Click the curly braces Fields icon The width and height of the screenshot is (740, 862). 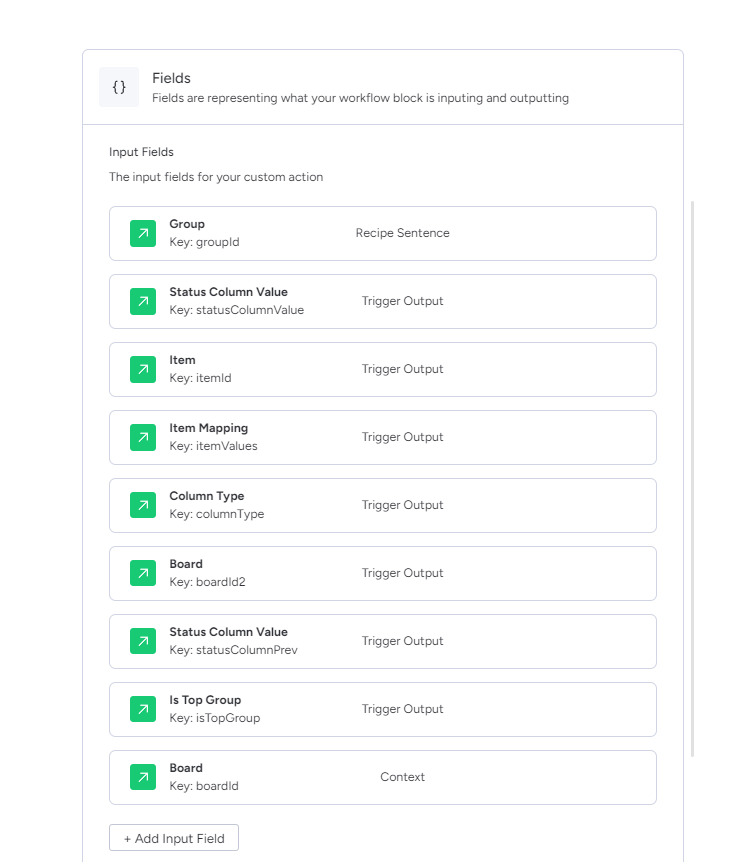click(119, 87)
